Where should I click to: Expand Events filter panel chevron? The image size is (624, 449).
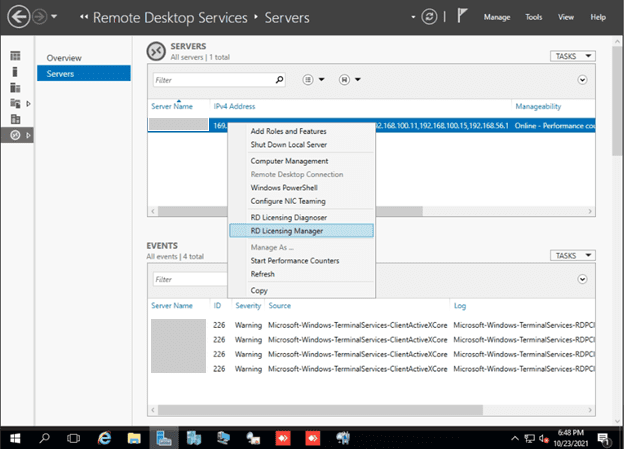click(x=582, y=279)
